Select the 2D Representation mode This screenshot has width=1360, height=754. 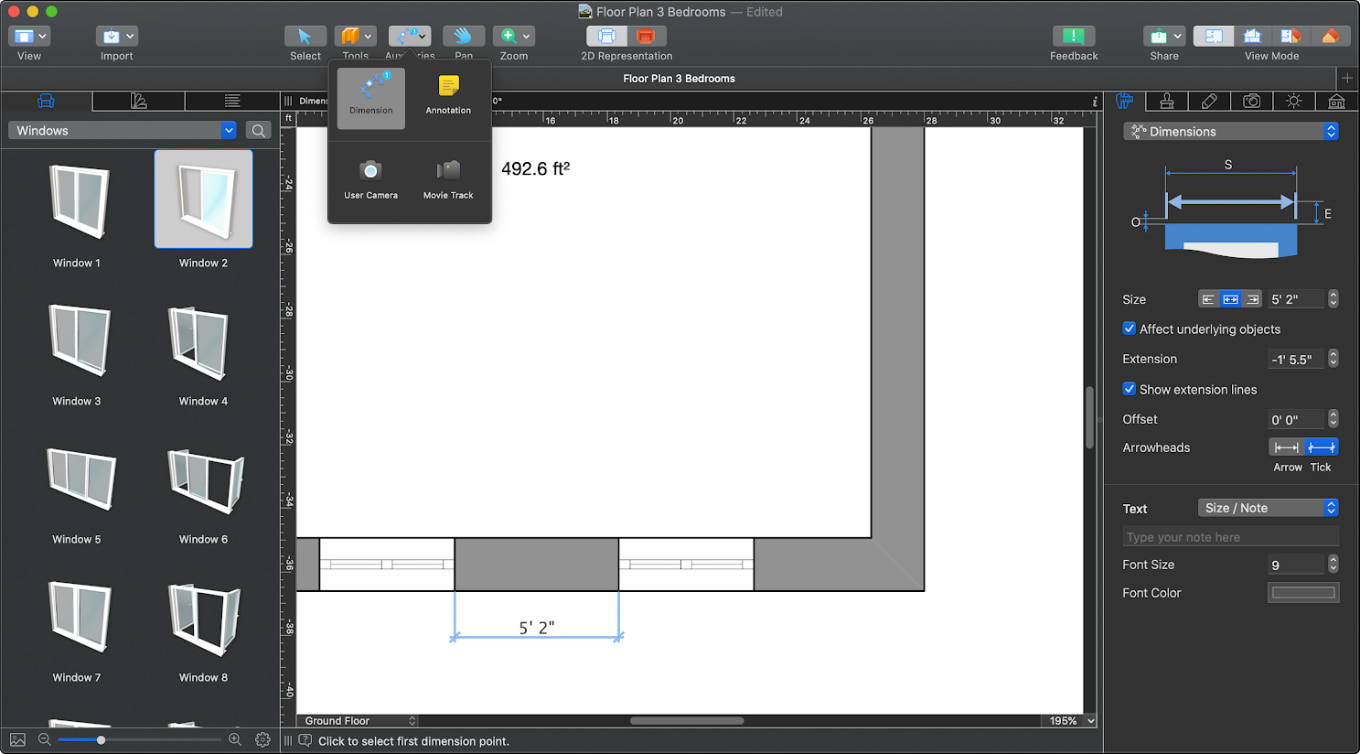(x=606, y=35)
